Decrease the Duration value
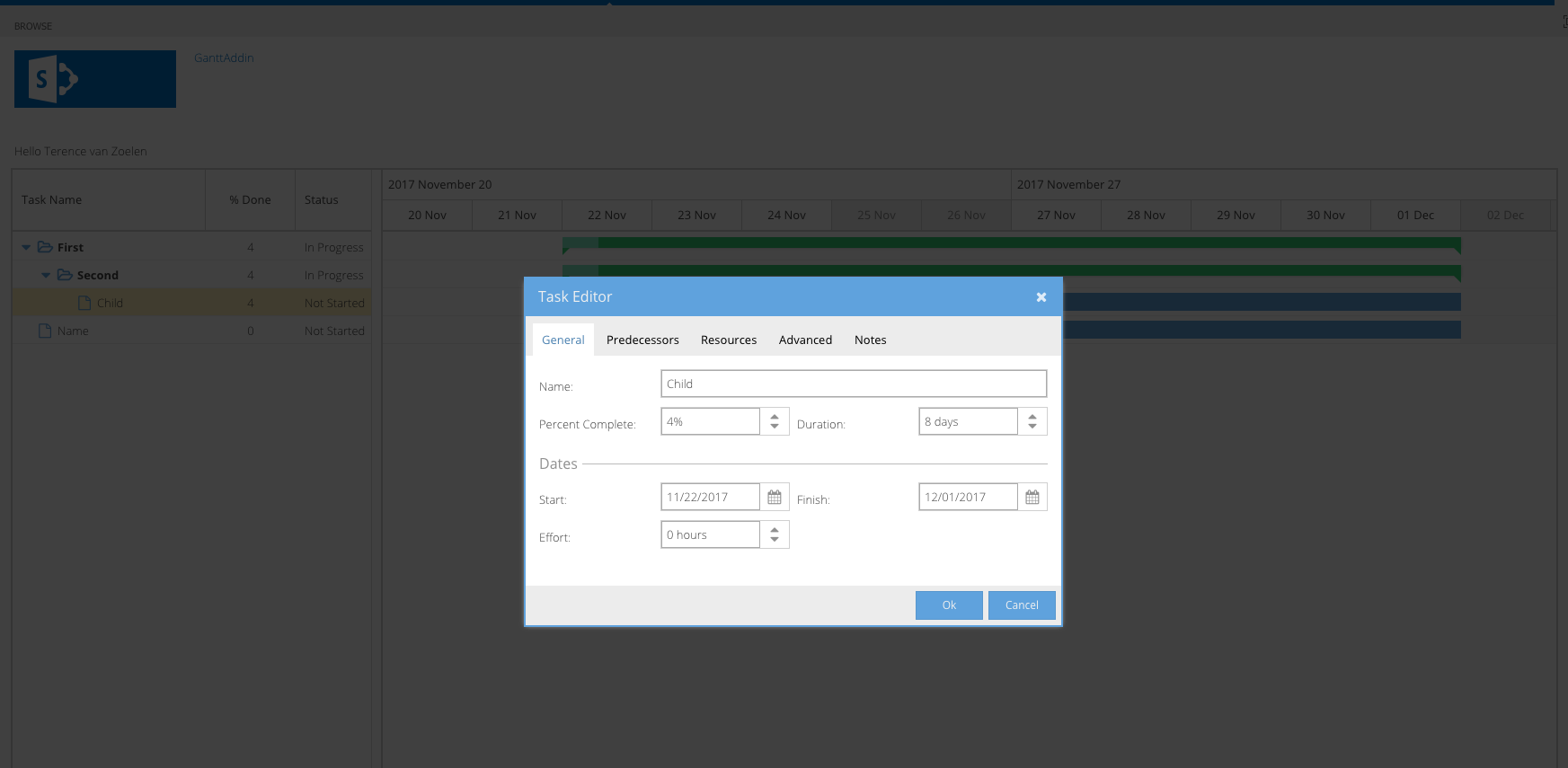 pyautogui.click(x=1032, y=427)
